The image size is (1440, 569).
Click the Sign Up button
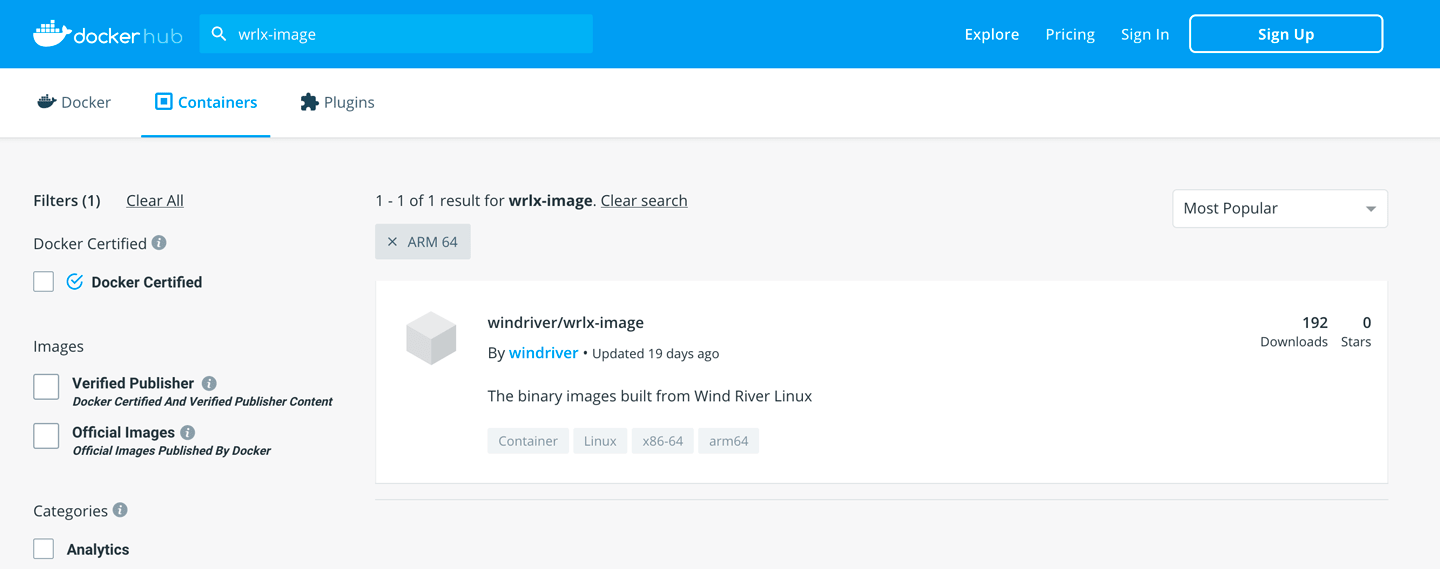click(x=1286, y=34)
